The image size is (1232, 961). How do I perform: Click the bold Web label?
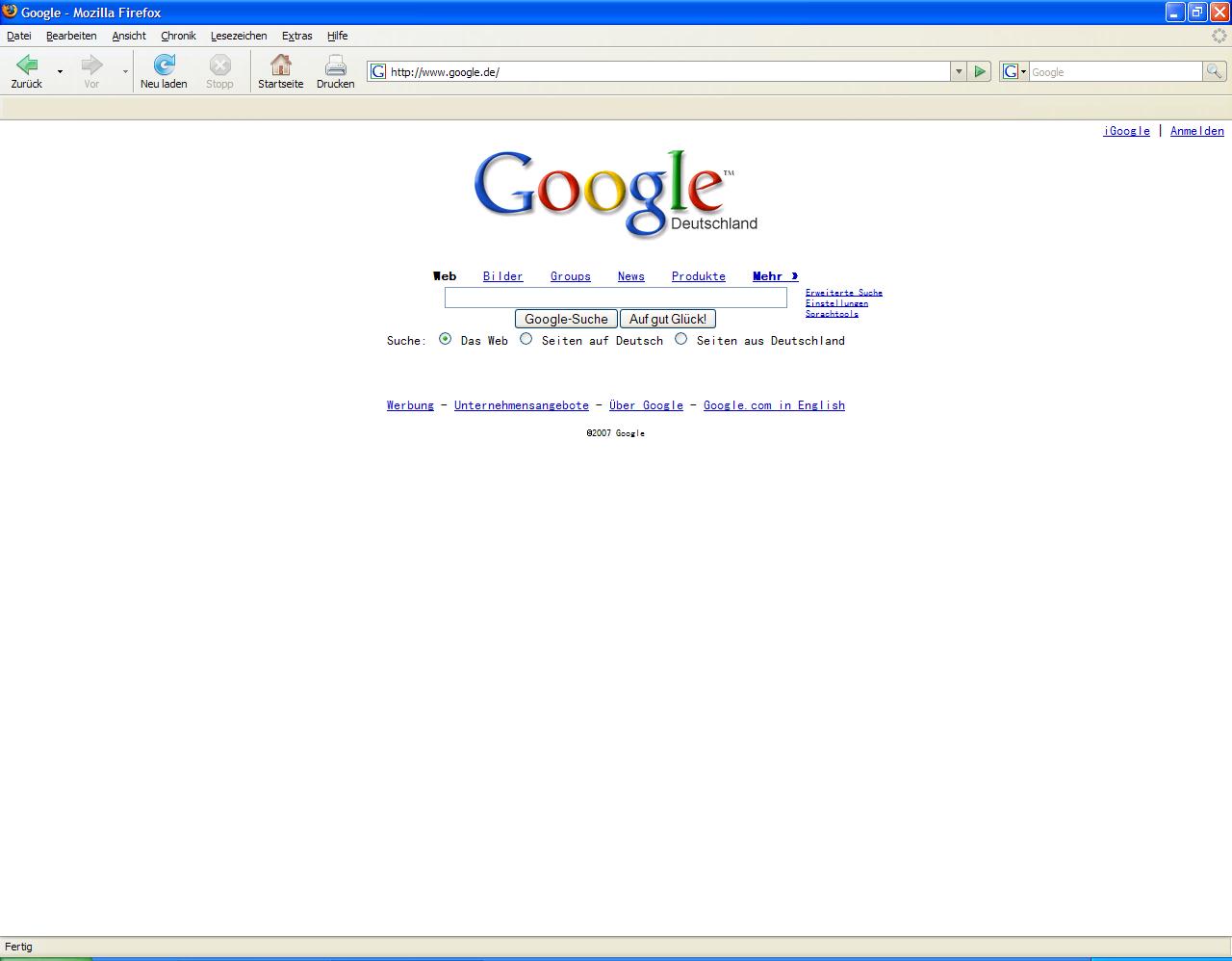coord(445,276)
